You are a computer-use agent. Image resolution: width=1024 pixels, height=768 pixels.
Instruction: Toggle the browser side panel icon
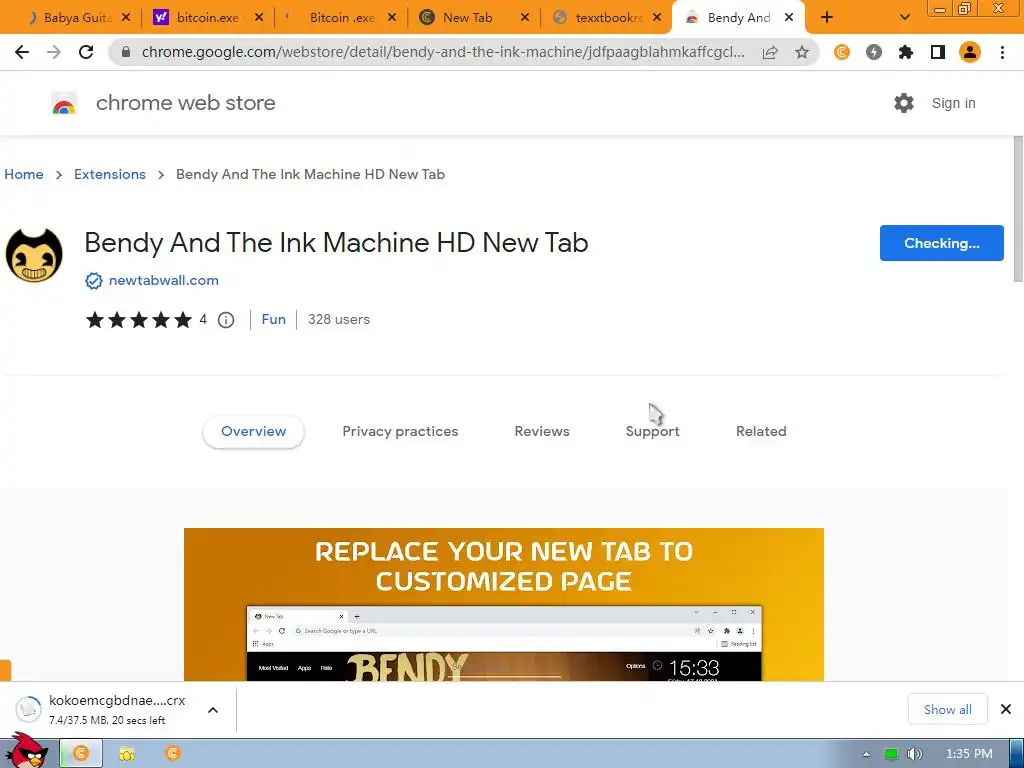coord(938,52)
